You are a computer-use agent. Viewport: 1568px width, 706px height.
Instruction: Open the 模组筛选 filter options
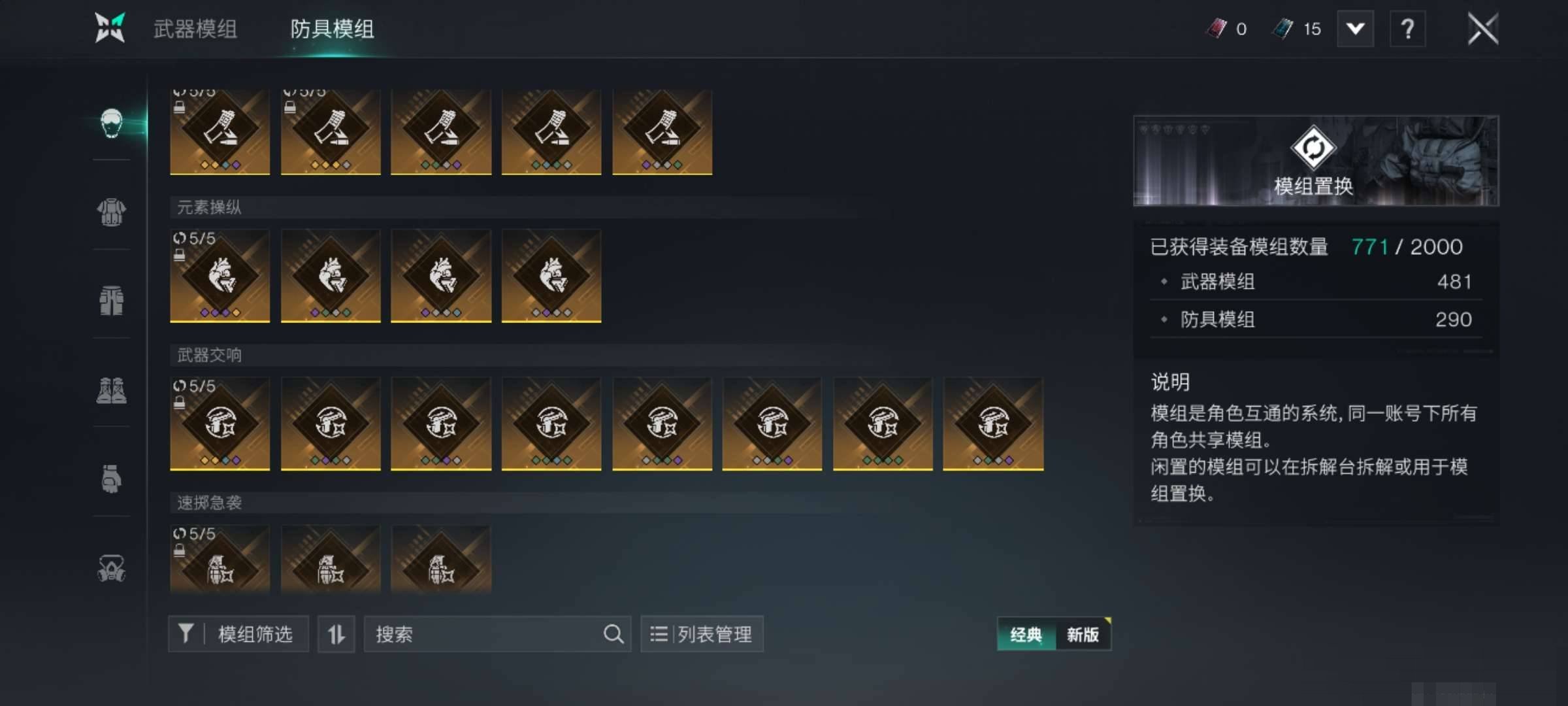coord(238,634)
